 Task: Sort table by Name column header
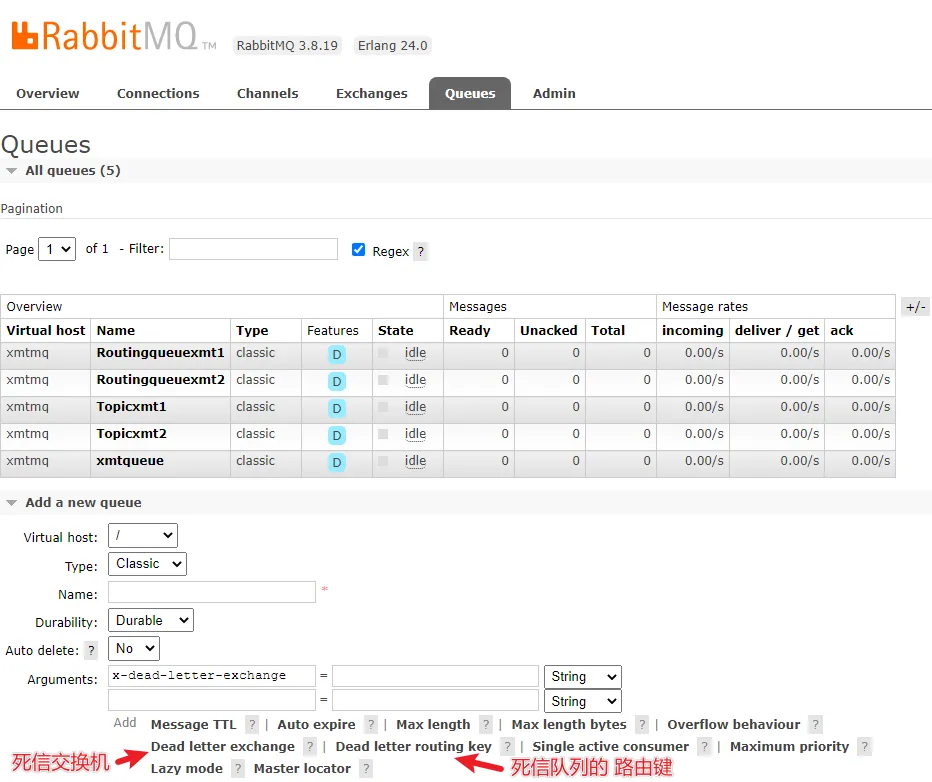tap(116, 330)
